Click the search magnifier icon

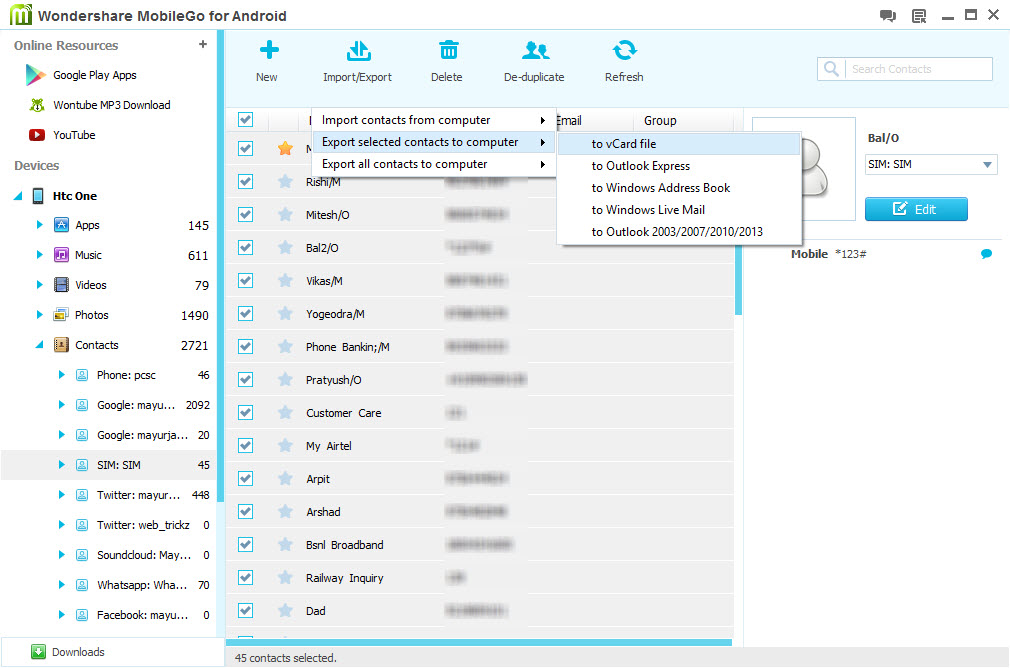click(x=832, y=69)
